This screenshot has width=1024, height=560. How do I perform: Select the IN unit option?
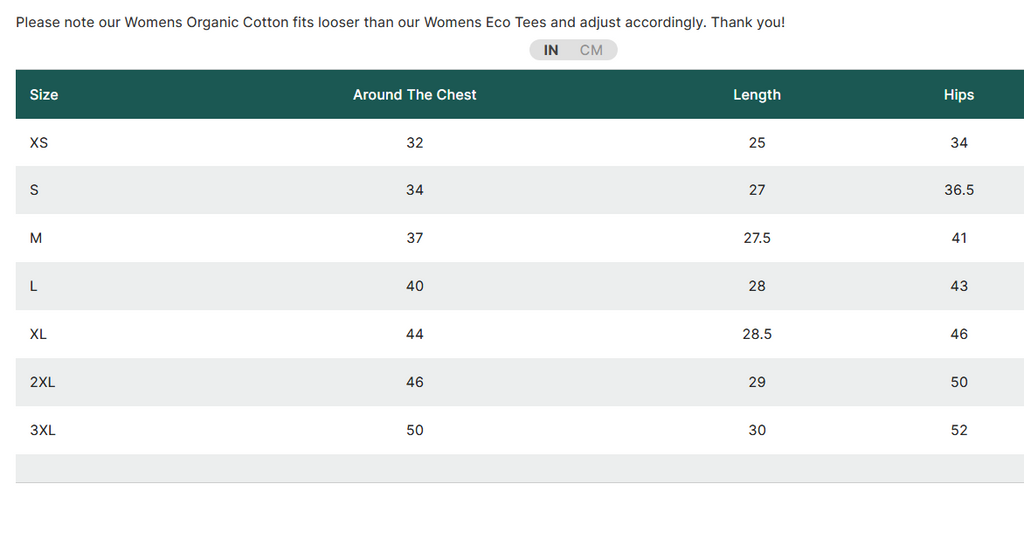[551, 50]
